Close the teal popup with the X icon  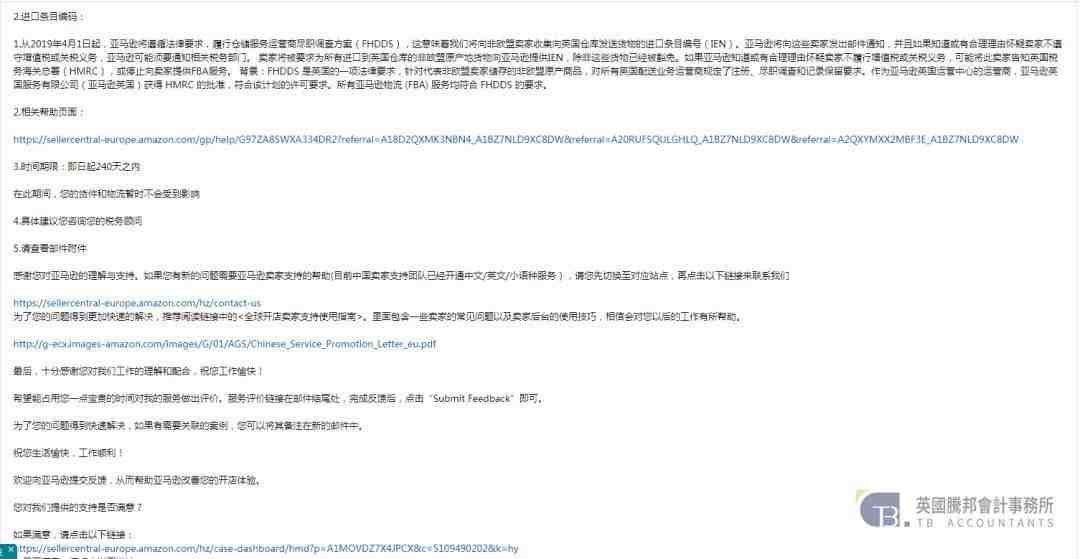pos(10,550)
